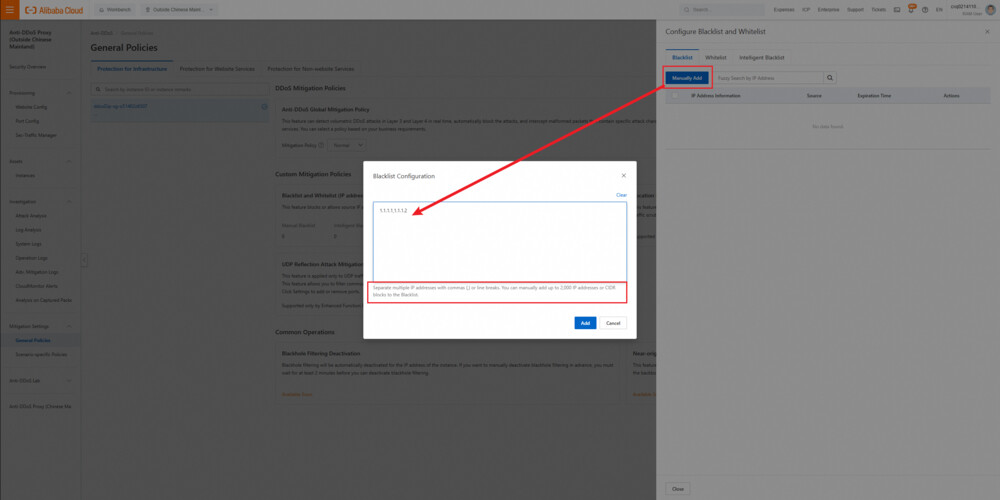Screen dimensions: 1000x500
Task: Open the Outside Chinese Mainland region dropdown
Action: pos(179,10)
